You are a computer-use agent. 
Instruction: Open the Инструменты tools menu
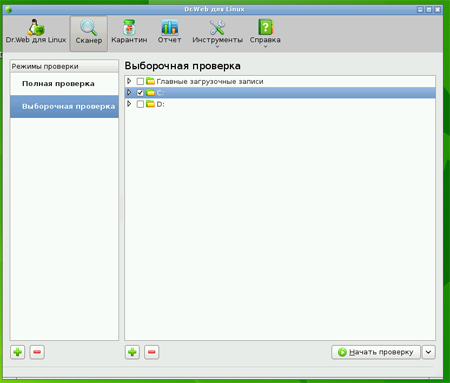(x=217, y=33)
